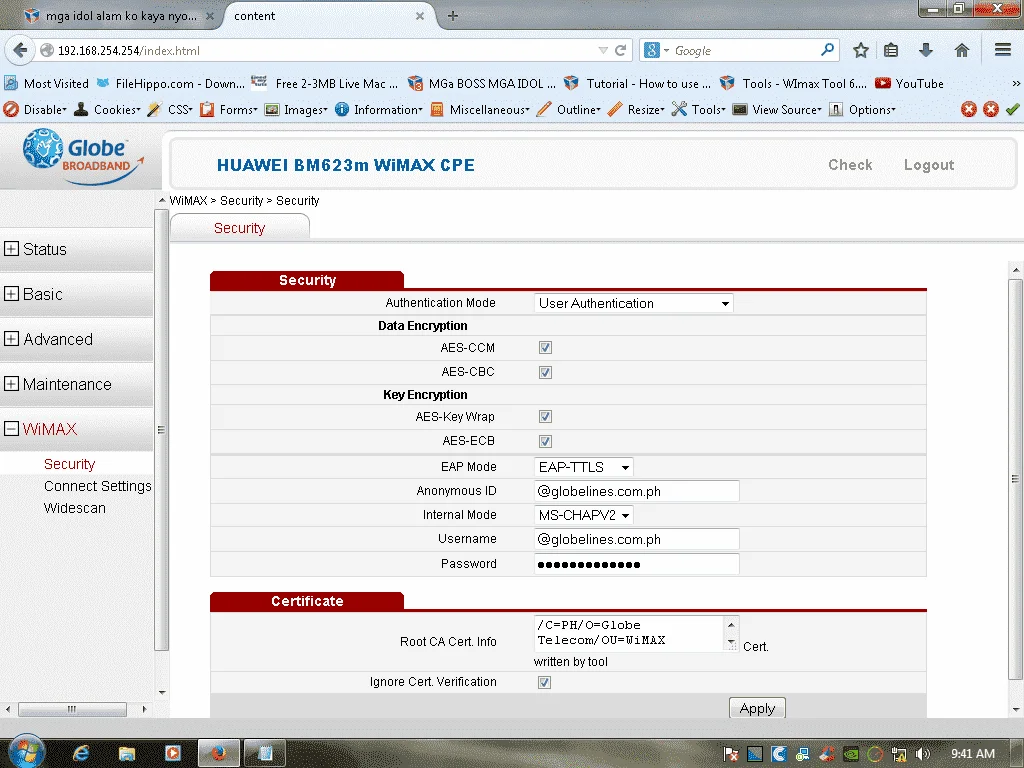Open the Windows Start menu
The height and width of the screenshot is (768, 1024).
point(25,752)
